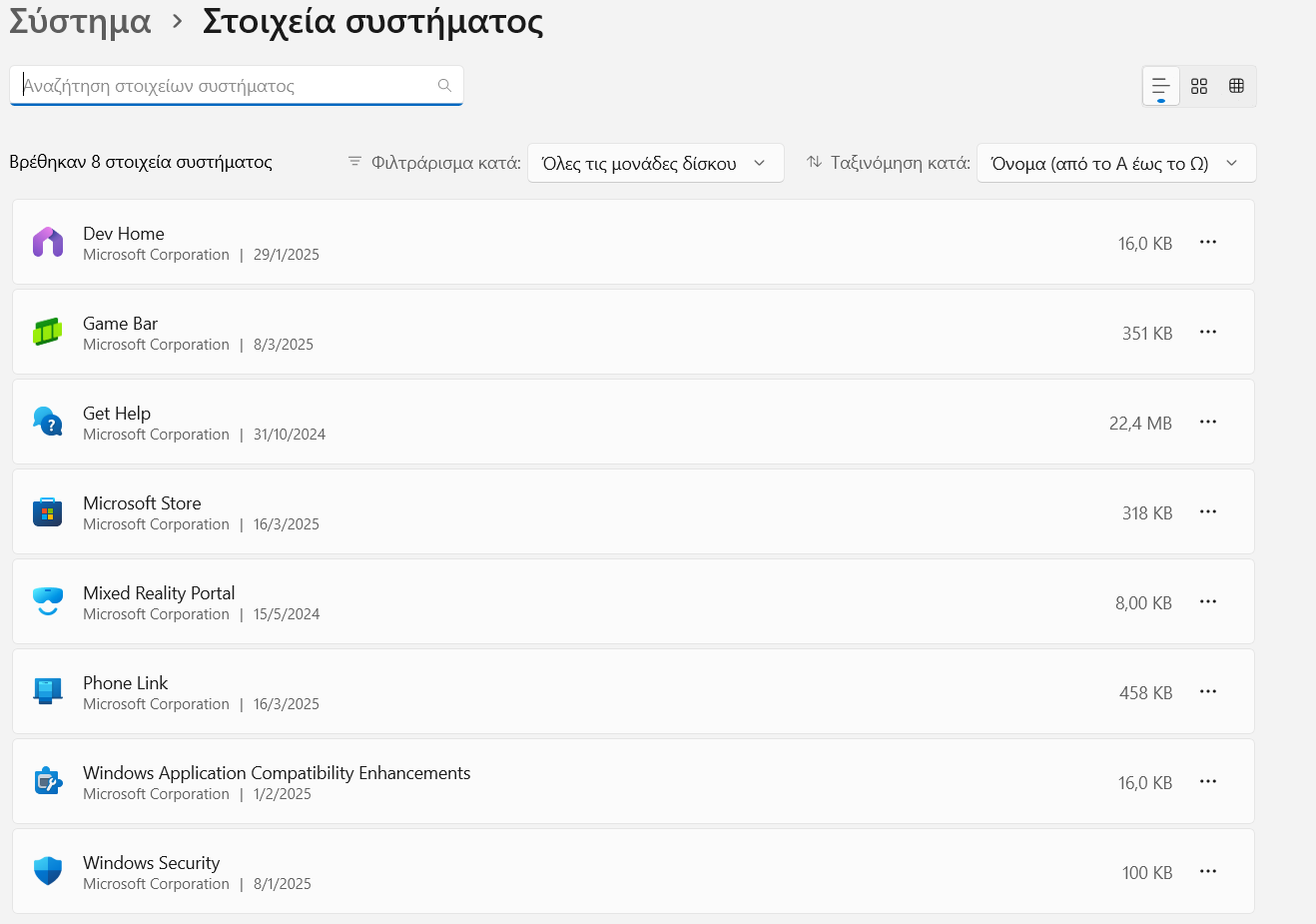Click the Game Bar name text
Image resolution: width=1316 pixels, height=924 pixels.
tap(120, 324)
